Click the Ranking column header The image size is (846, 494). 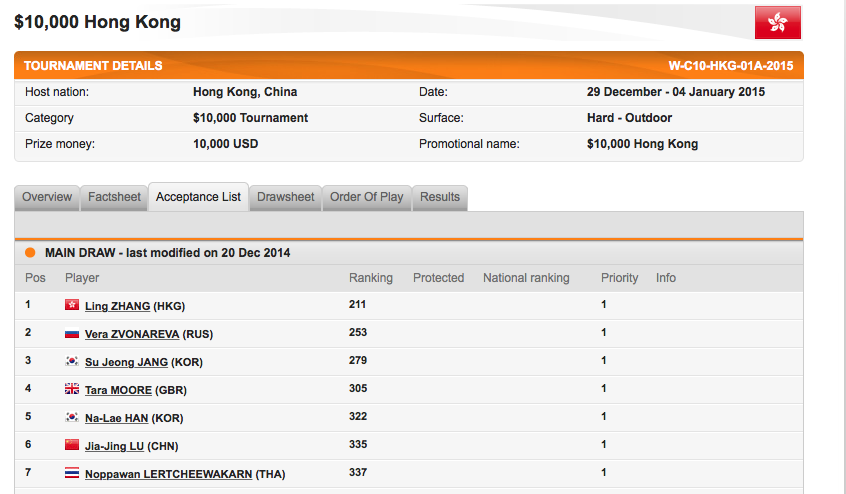(x=370, y=278)
